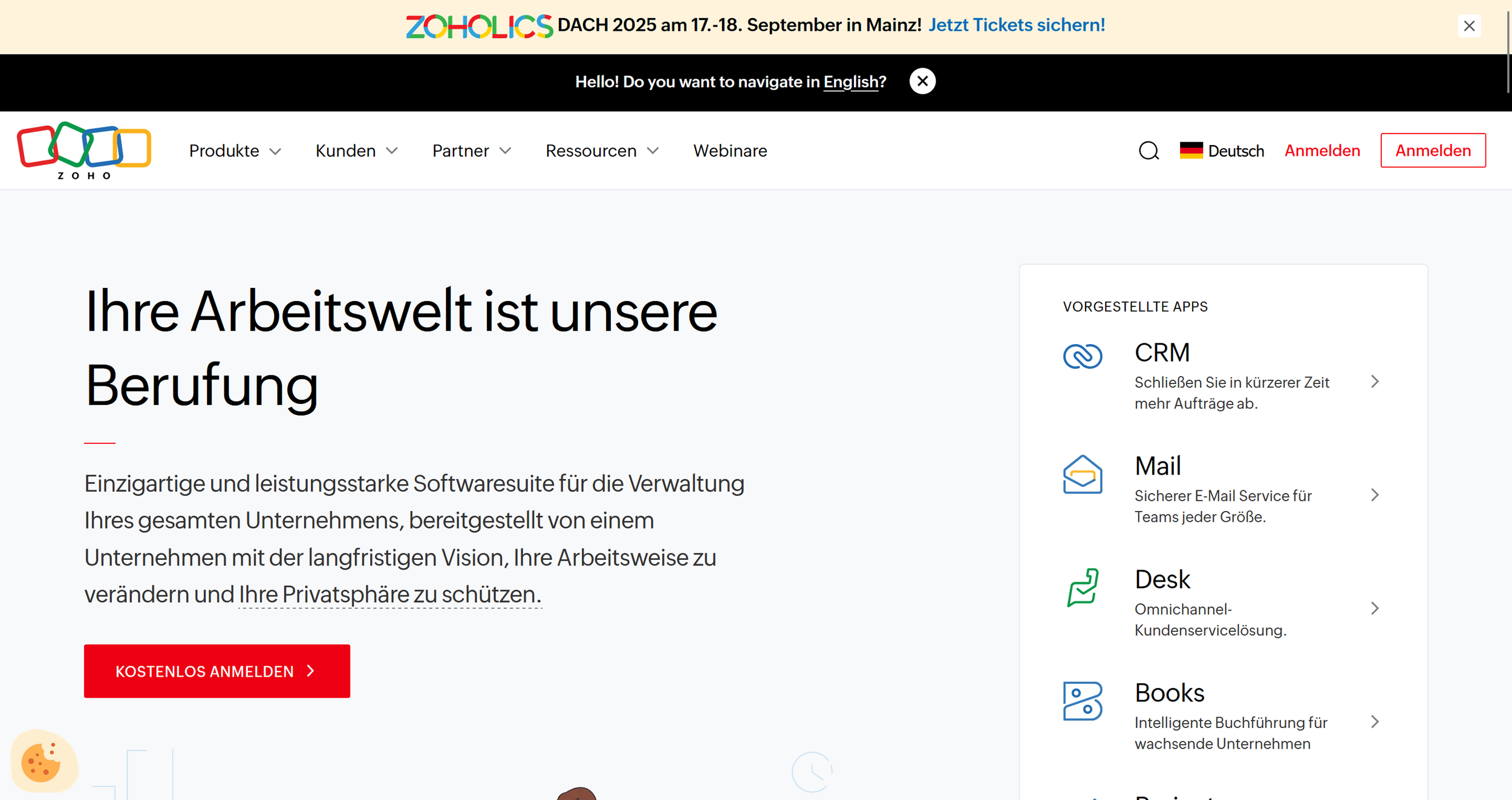Click the KOSTENLOS ANMELDEN button
The image size is (1512, 800).
(217, 671)
